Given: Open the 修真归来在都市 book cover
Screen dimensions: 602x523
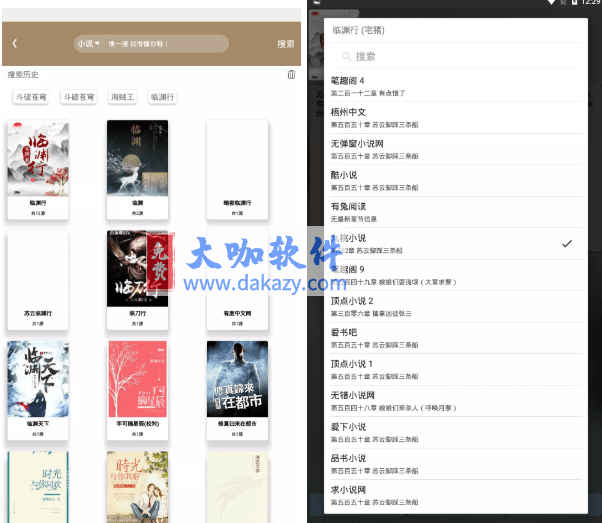Looking at the screenshot, I should [237, 379].
